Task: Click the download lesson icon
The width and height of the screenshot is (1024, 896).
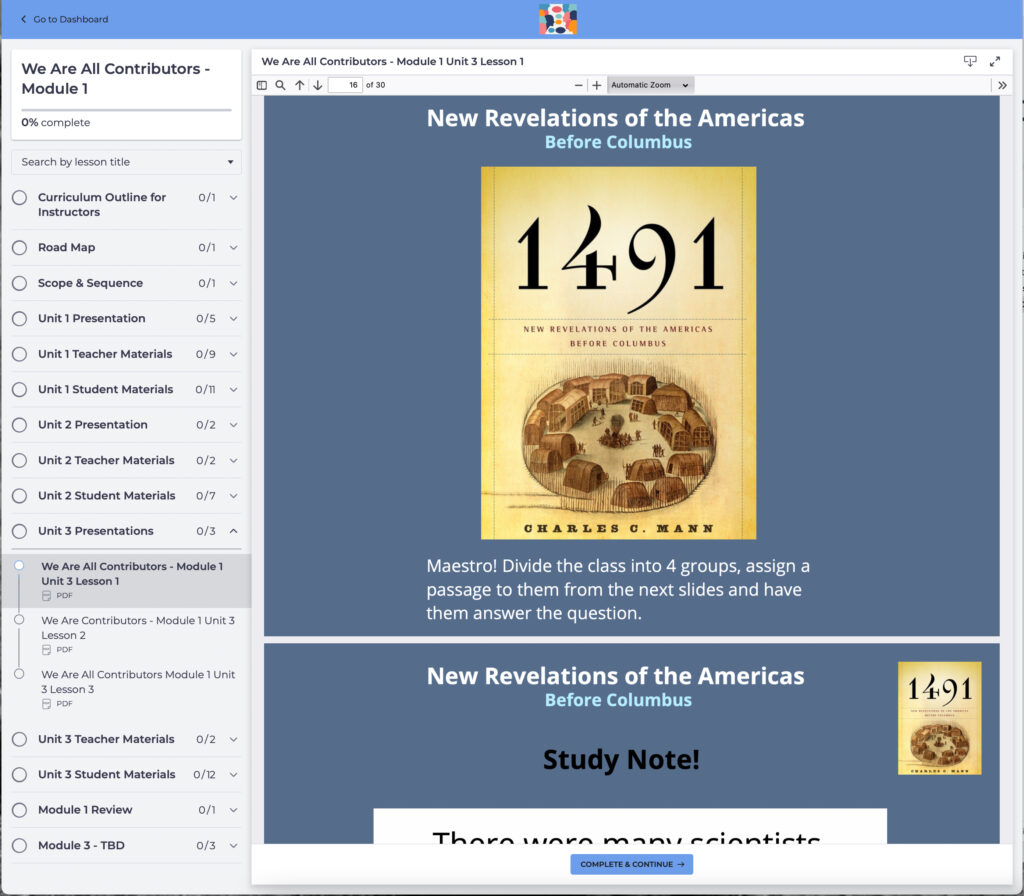Action: coord(969,62)
